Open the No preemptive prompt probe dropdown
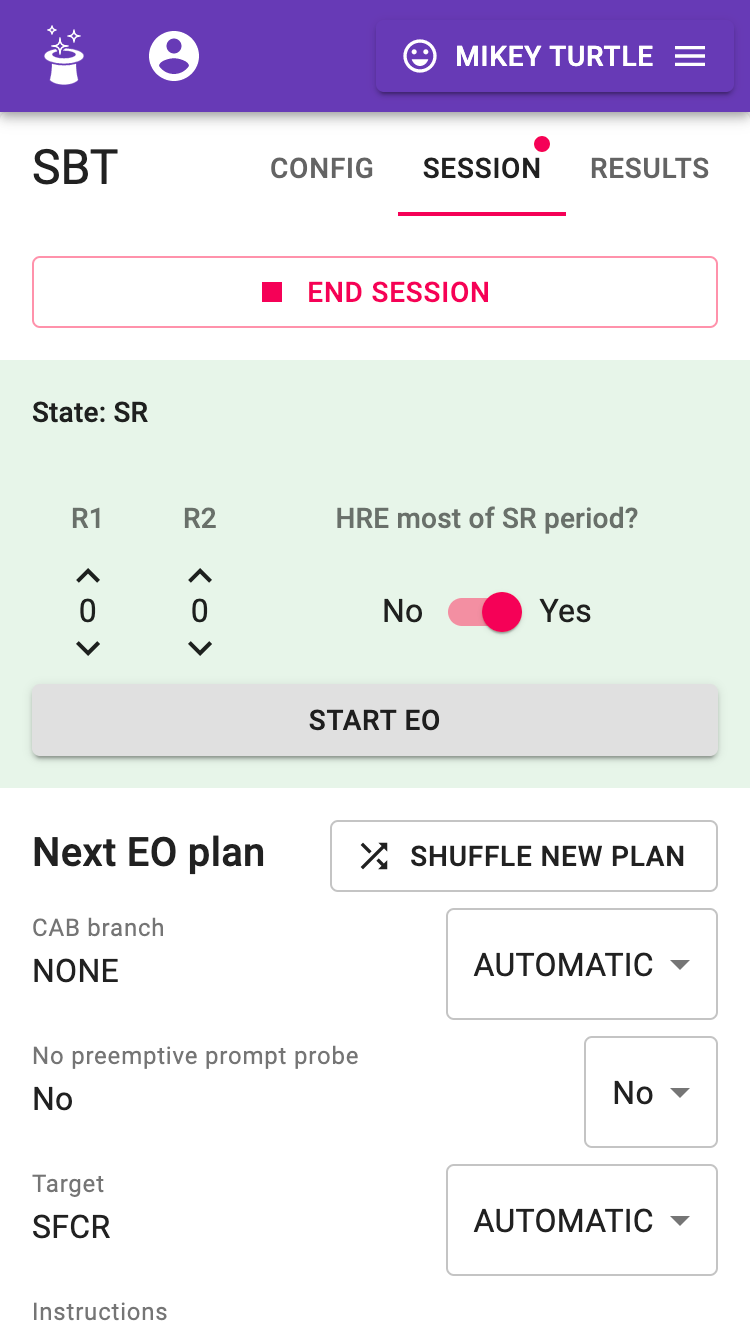 [x=651, y=1092]
